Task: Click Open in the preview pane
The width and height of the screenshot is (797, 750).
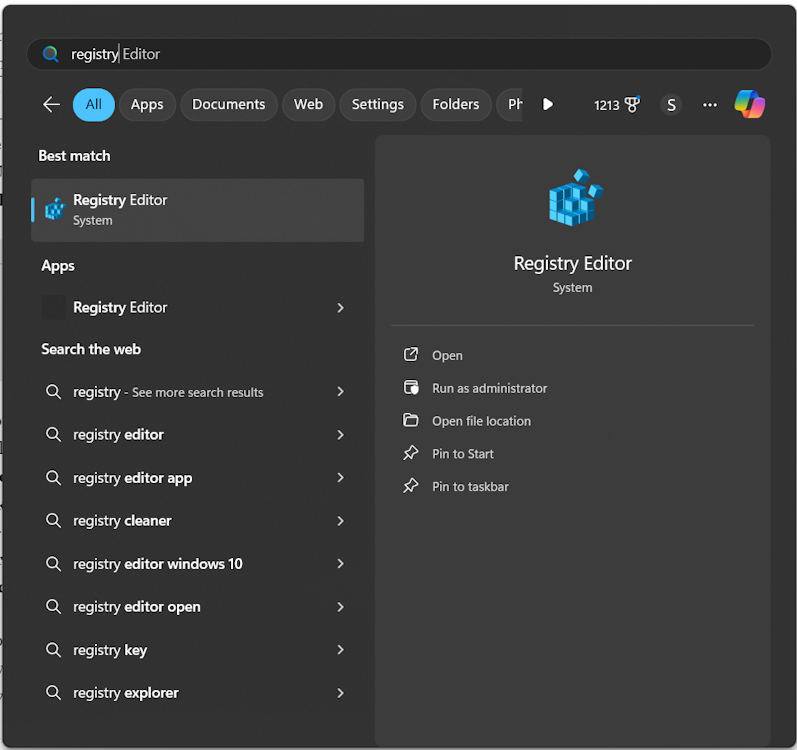Action: 447,355
